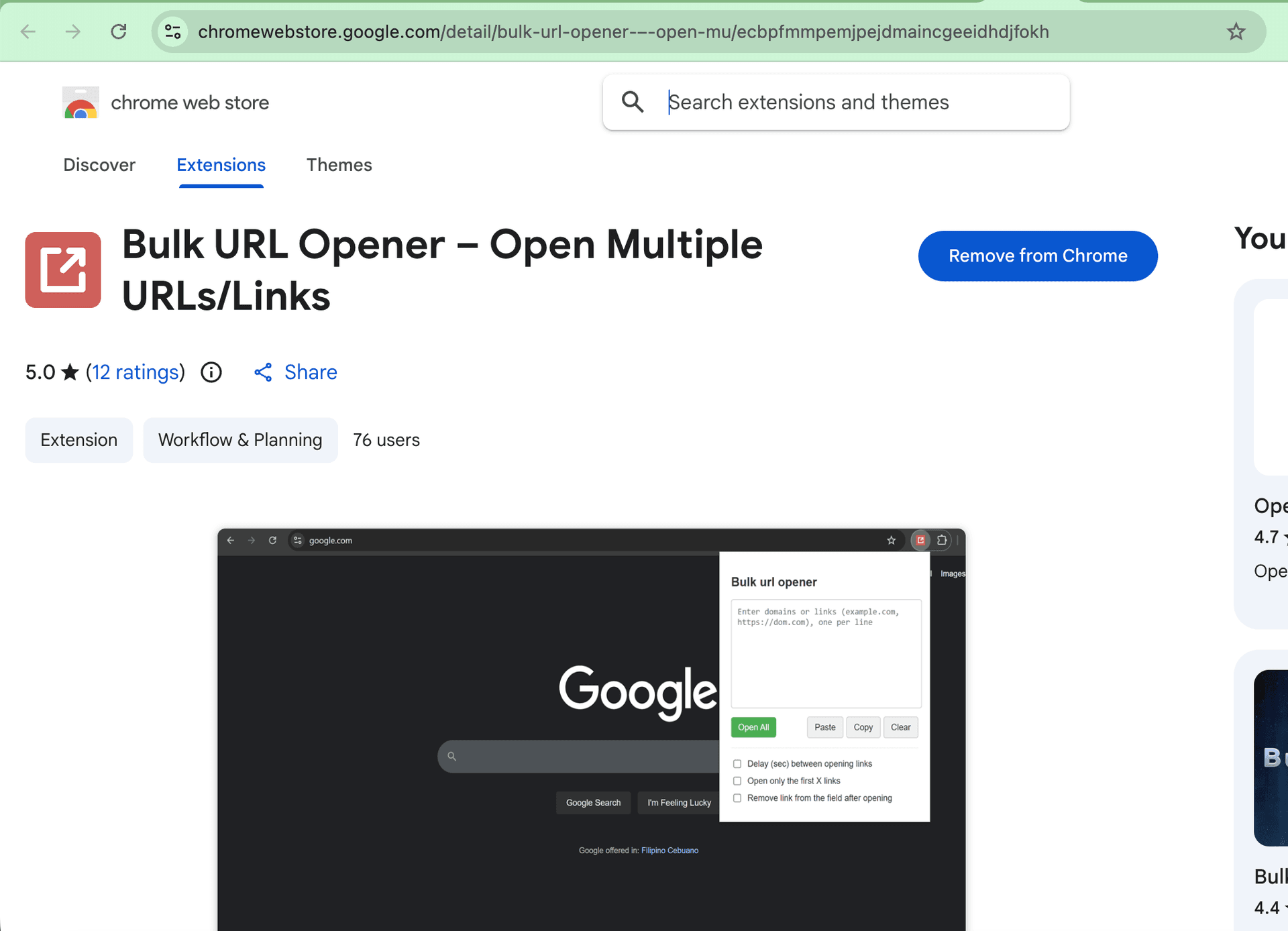Navigate back using the browser back arrow
This screenshot has width=1288, height=931.
click(x=27, y=32)
